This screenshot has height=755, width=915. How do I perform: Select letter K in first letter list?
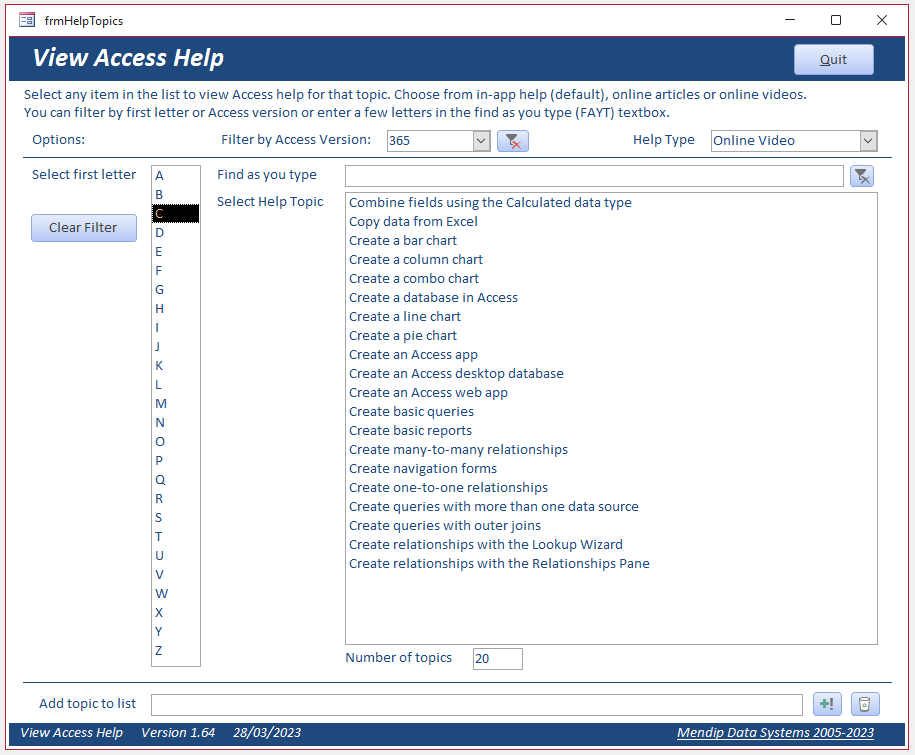pyautogui.click(x=176, y=366)
